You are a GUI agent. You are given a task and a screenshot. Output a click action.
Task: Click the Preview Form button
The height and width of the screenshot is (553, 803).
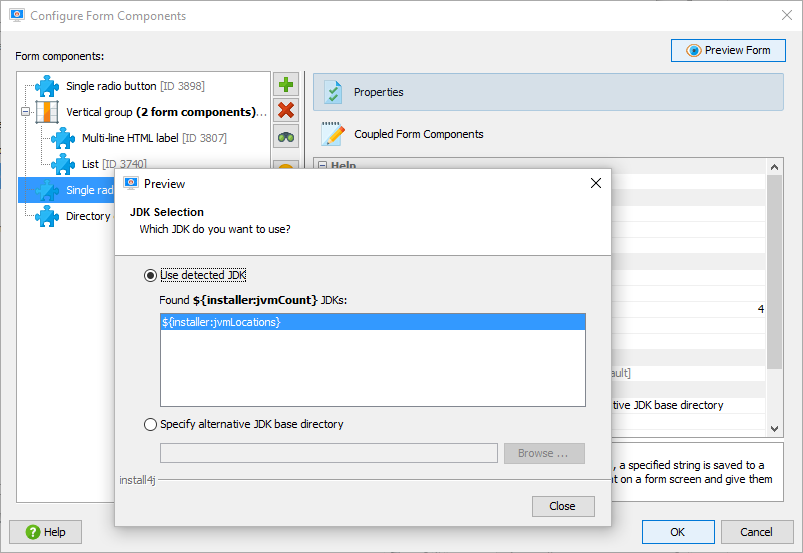click(728, 50)
